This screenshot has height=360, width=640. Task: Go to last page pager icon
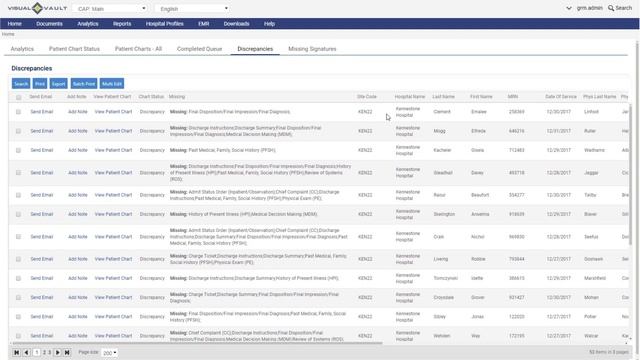pyautogui.click(x=67, y=352)
